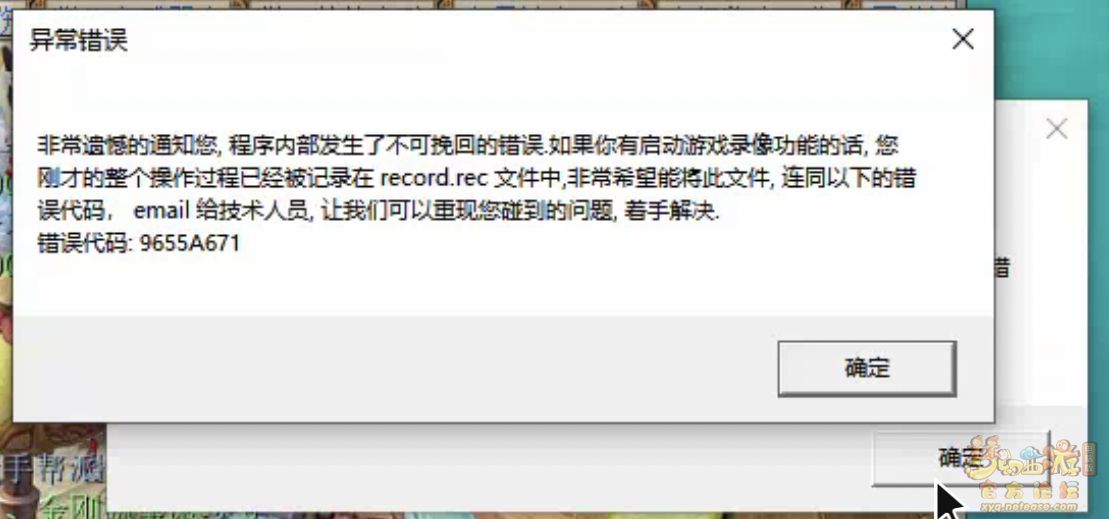Click the word email in the message

[x=160, y=210]
